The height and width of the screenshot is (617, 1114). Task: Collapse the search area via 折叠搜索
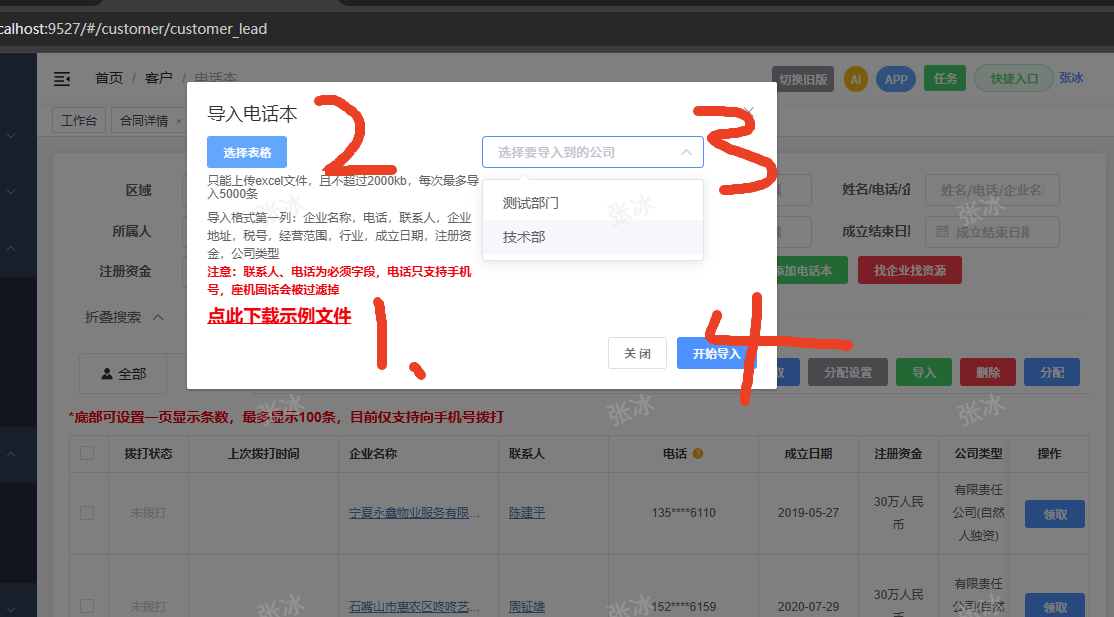[124, 317]
